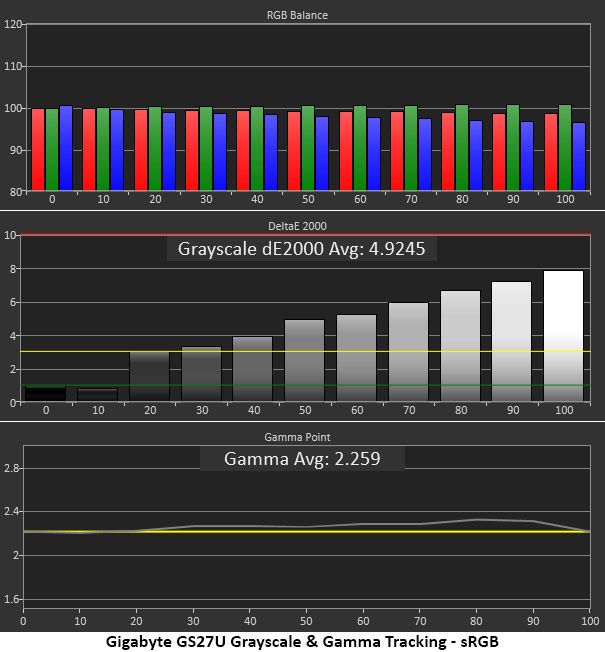Select the 80 bar in DeltaE chart
This screenshot has width=605, height=652.
coord(460,346)
